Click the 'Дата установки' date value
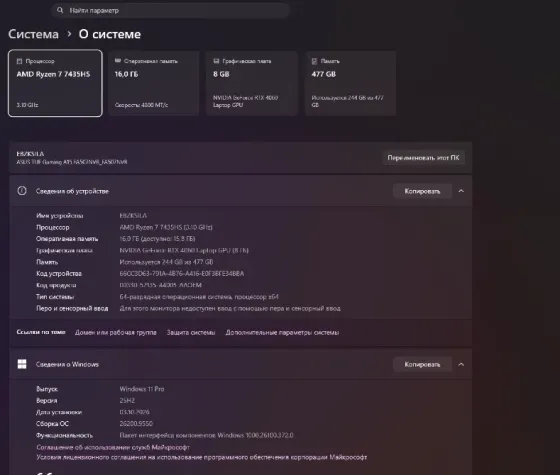This screenshot has width=560, height=475. pos(135,412)
